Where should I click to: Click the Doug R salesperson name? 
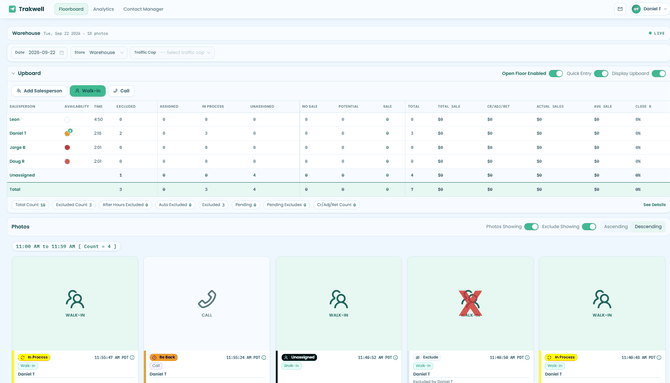(17, 162)
